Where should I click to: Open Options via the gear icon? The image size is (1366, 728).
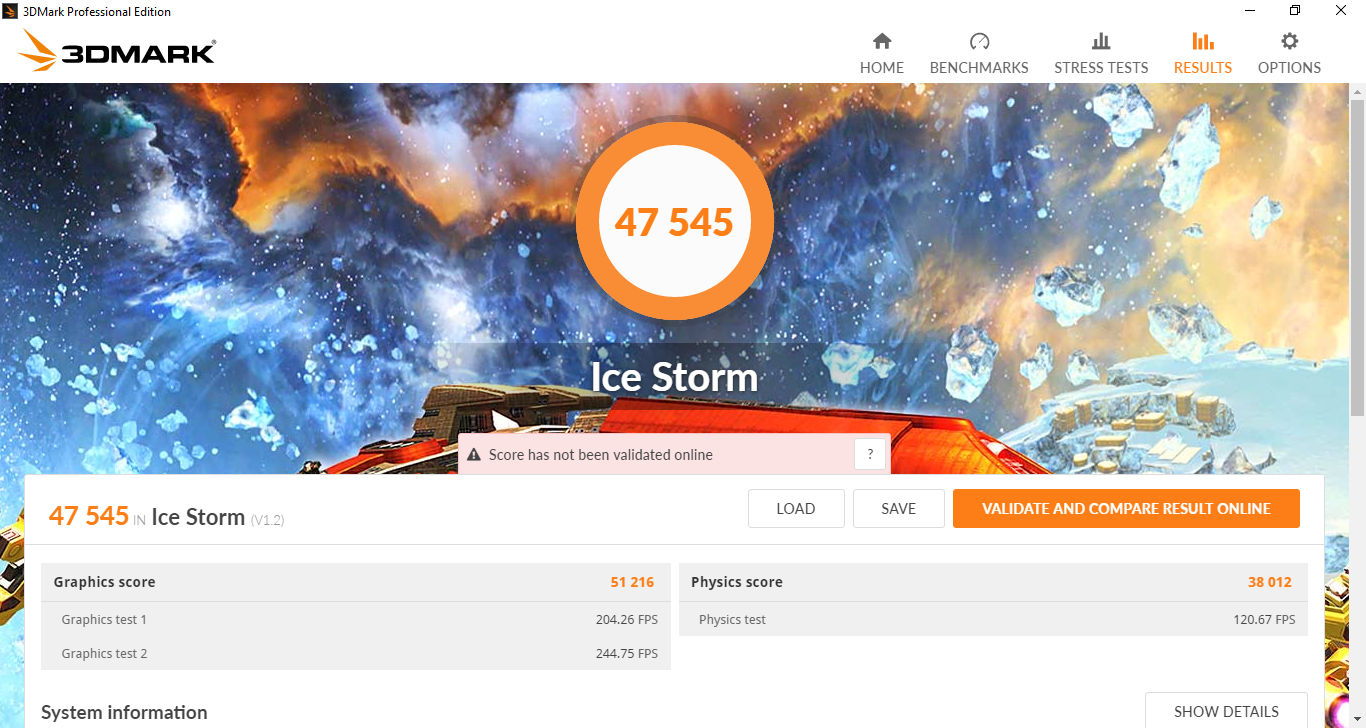[x=1290, y=41]
